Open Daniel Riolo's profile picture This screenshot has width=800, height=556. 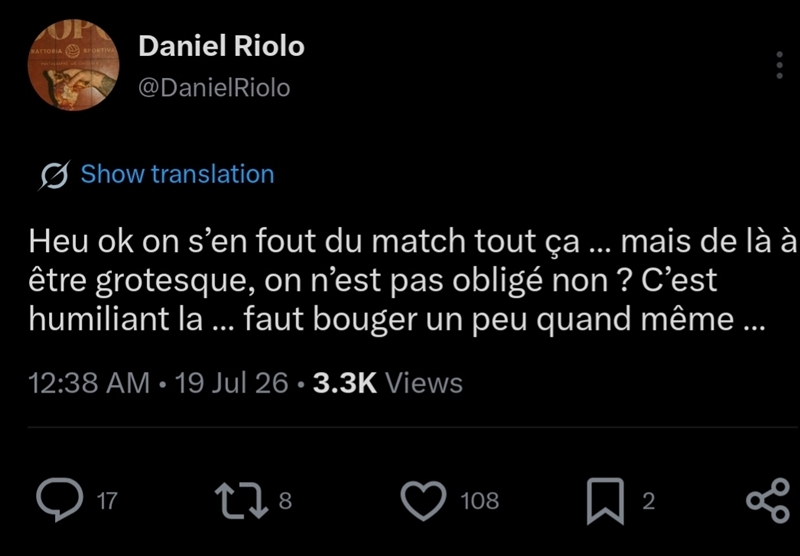[73, 65]
